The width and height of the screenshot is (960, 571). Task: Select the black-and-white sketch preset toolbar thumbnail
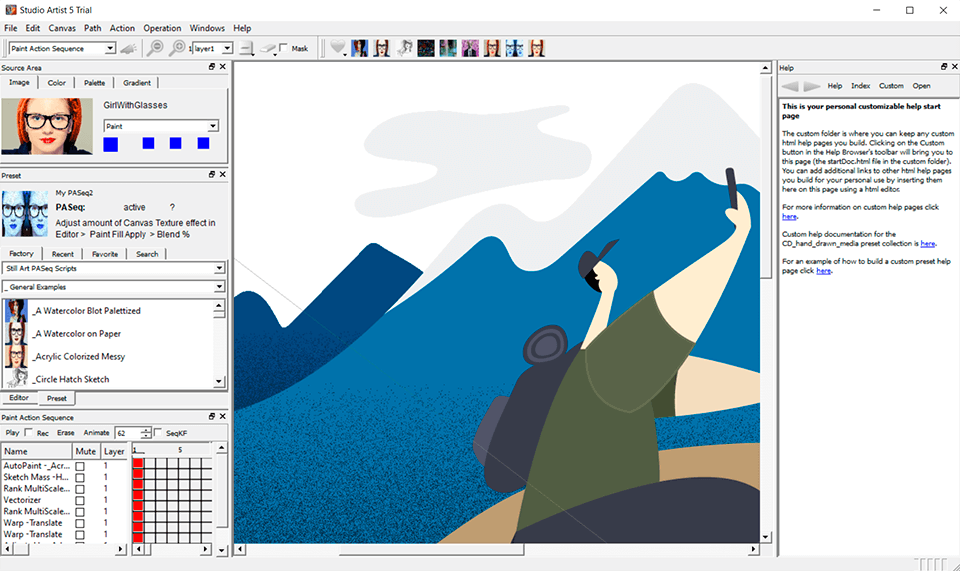coord(404,48)
